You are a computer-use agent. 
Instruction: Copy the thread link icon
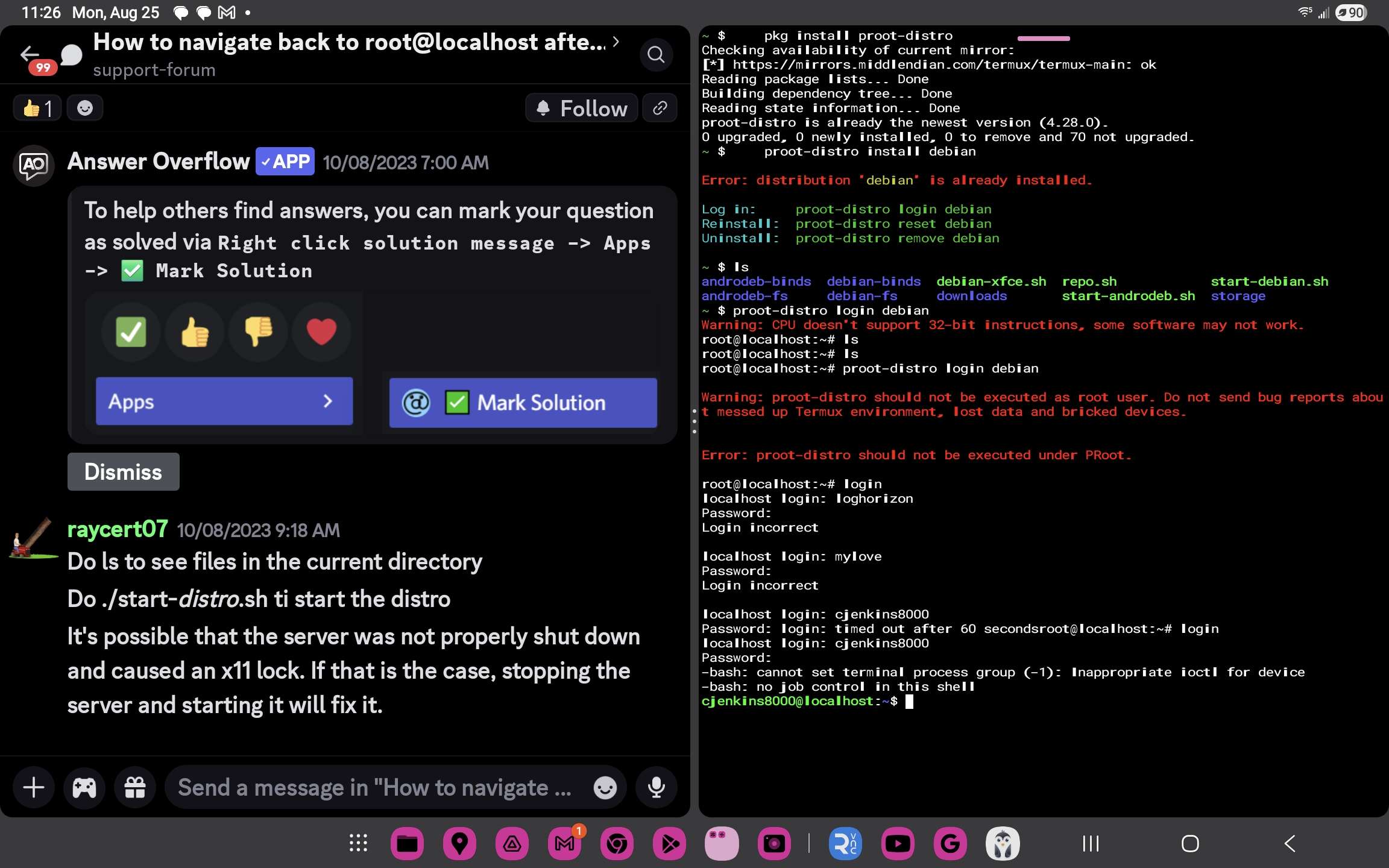click(x=660, y=108)
